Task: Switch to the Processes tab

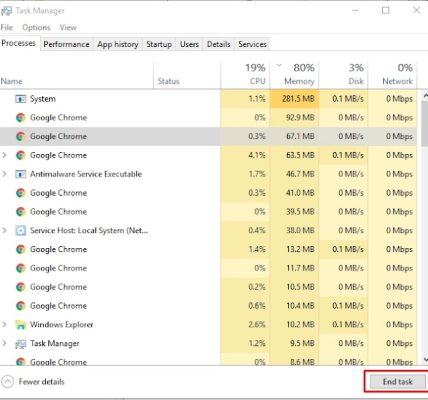Action: [18, 43]
